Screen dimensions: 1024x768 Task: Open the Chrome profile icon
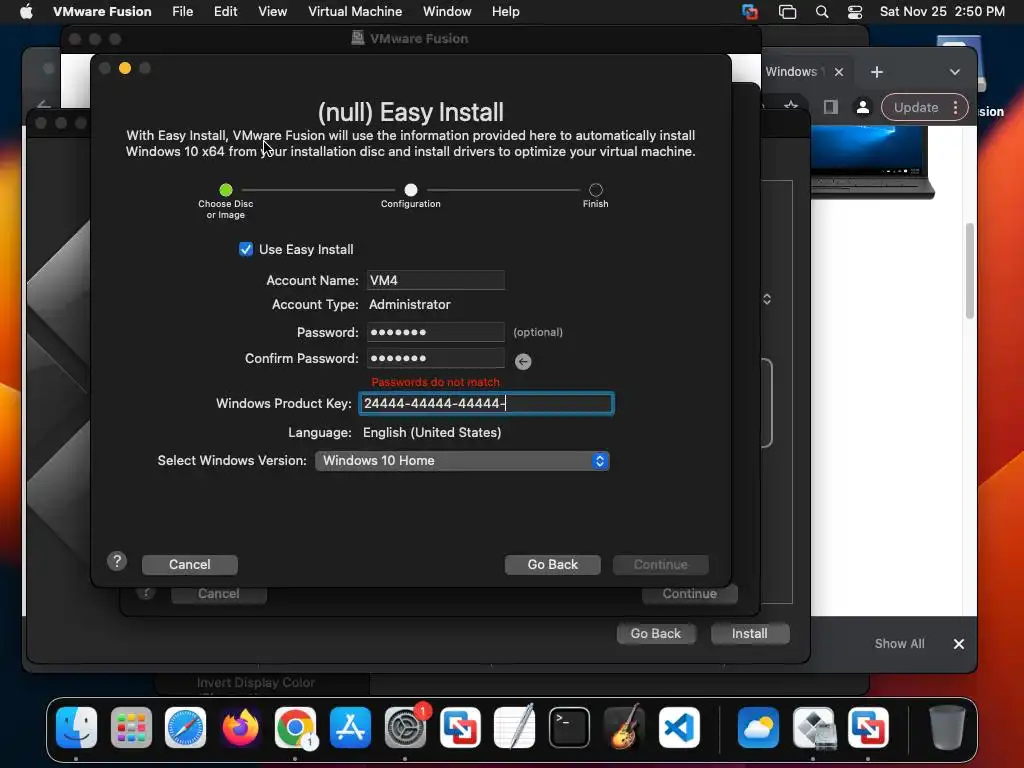pos(863,107)
